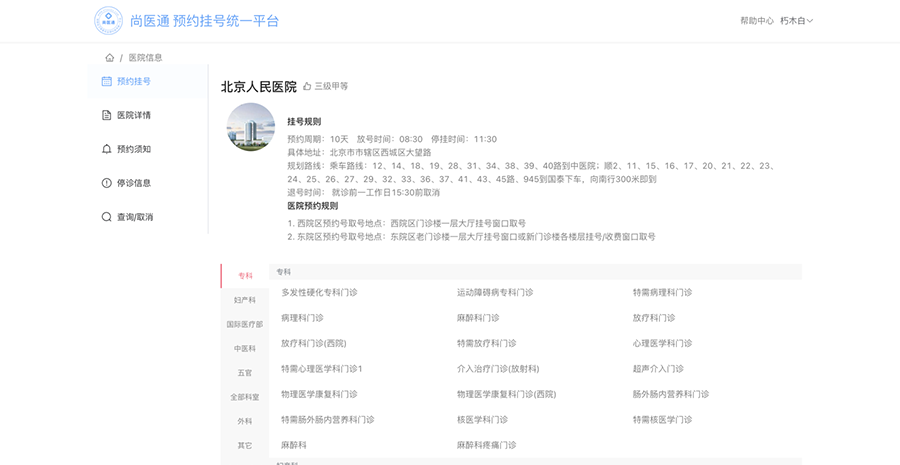Open the 帮助中心 link
The width and height of the screenshot is (900, 465).
click(x=757, y=21)
